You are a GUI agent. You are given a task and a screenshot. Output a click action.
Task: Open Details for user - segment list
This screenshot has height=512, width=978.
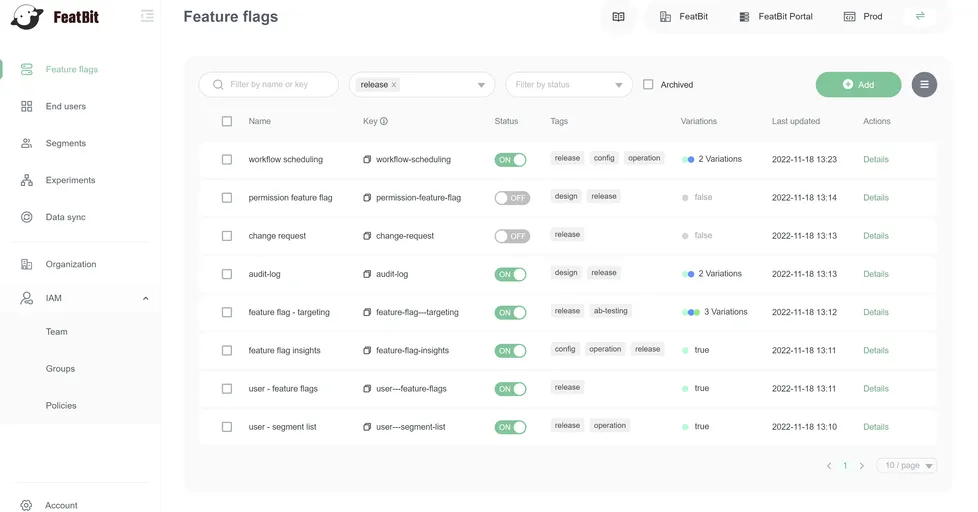[x=876, y=427]
